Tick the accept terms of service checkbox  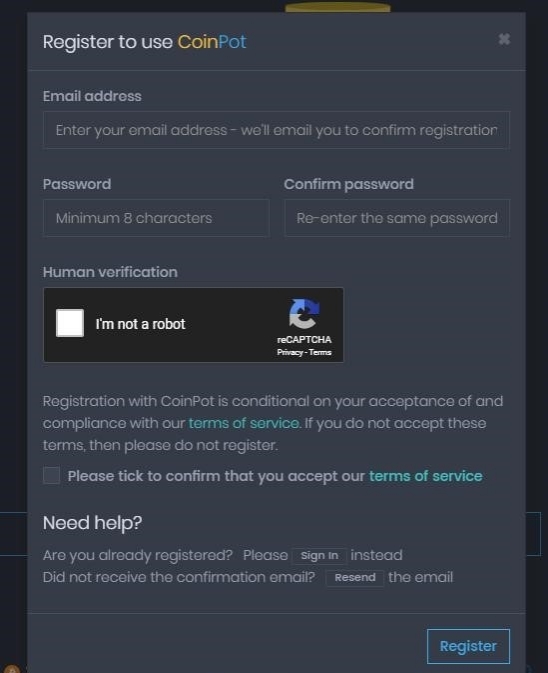51,476
